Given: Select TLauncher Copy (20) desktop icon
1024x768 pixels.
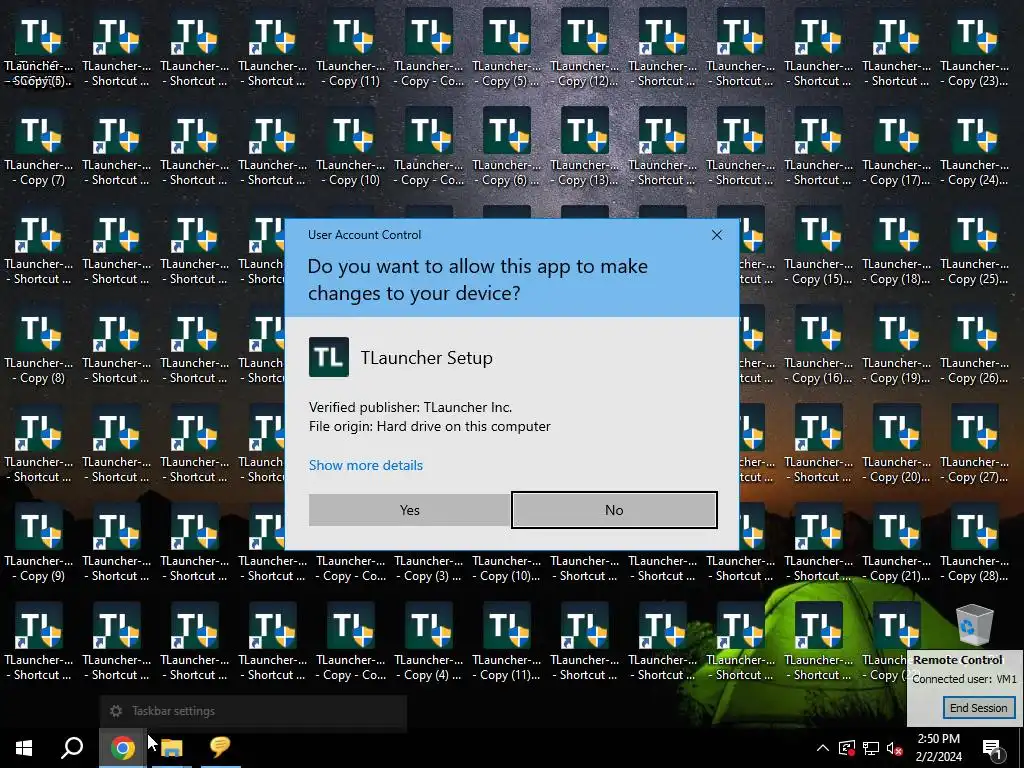Looking at the screenshot, I should tap(896, 445).
